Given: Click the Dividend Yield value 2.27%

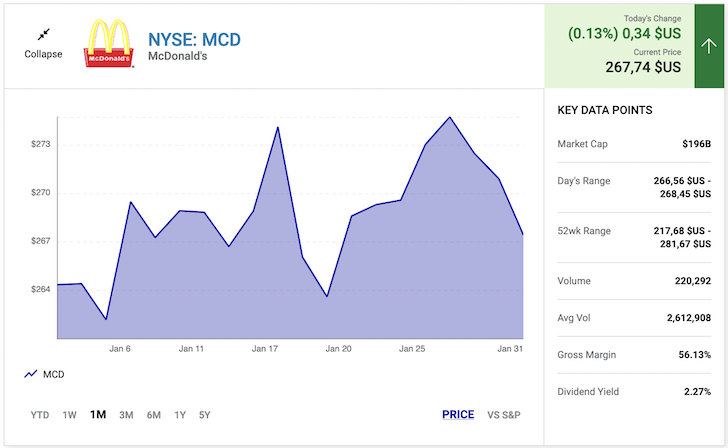Looking at the screenshot, I should [697, 392].
